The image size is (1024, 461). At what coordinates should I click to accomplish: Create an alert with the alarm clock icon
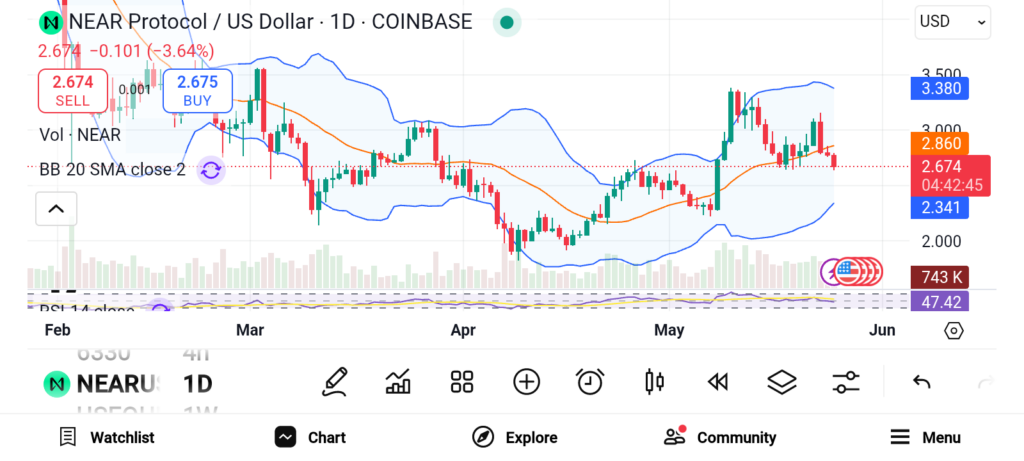(x=590, y=382)
